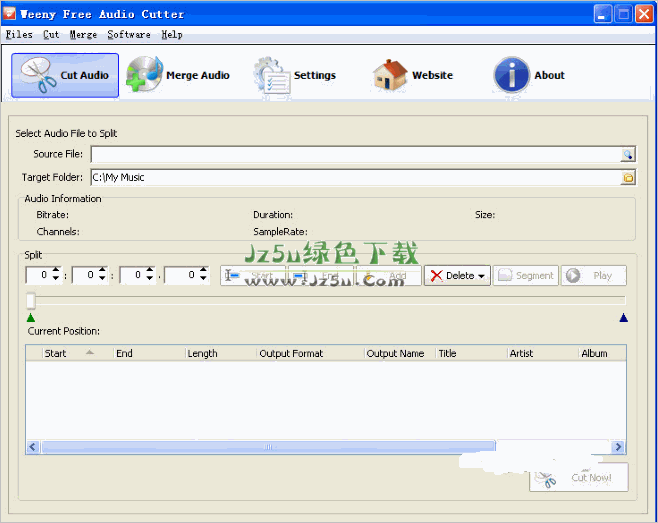
Task: Click the position slider thumb
Action: click(31, 301)
